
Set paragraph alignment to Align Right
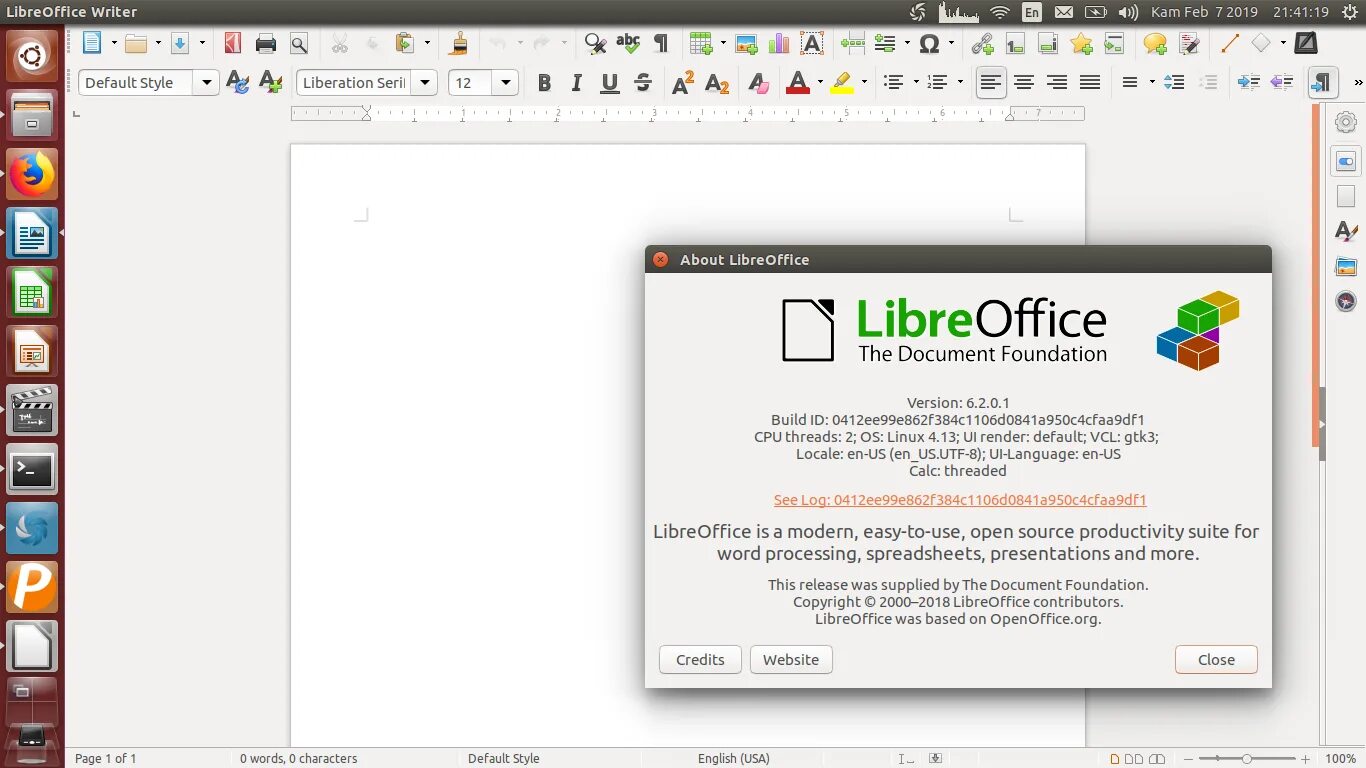(x=1057, y=83)
